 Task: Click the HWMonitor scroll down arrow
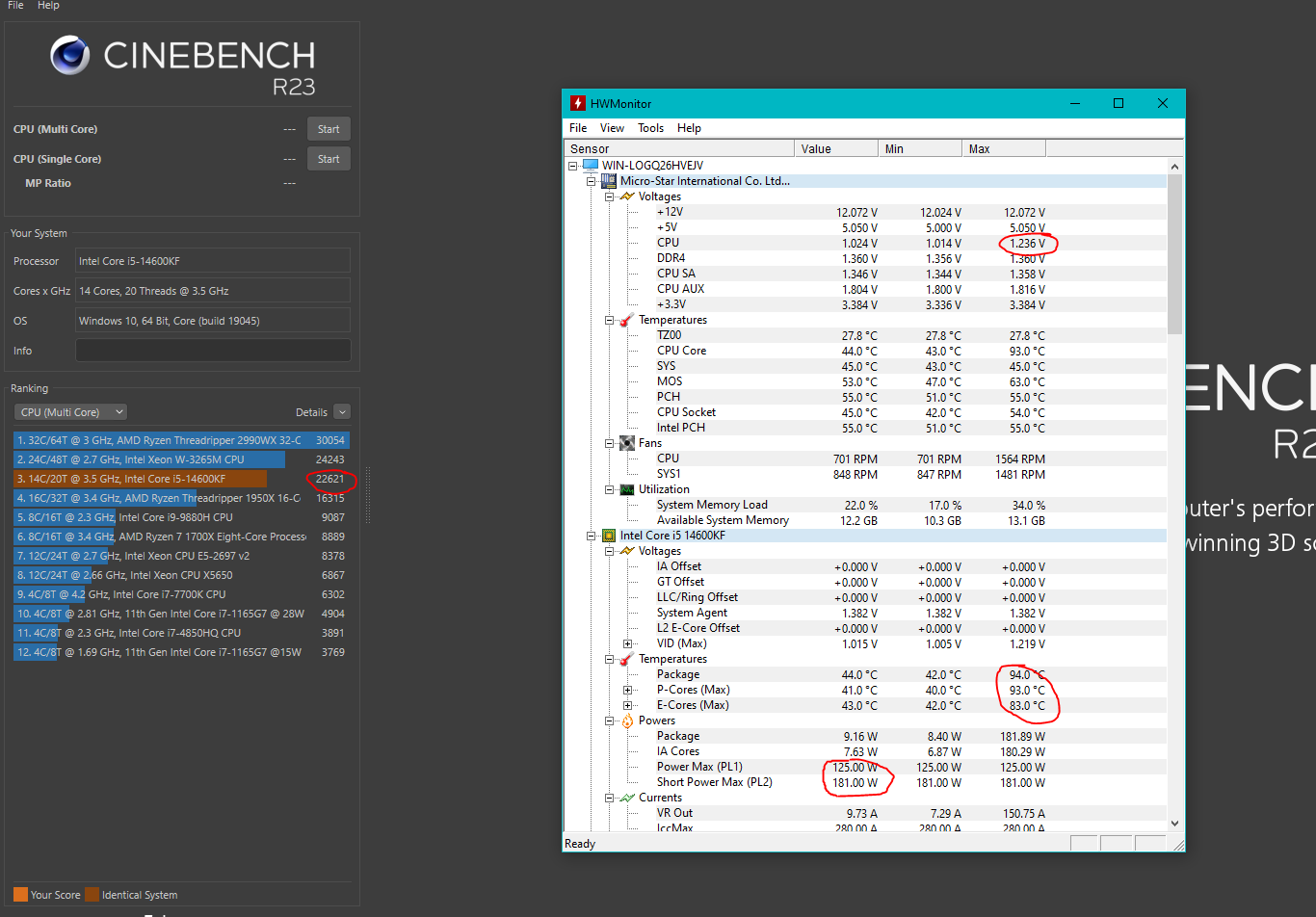[x=1174, y=824]
